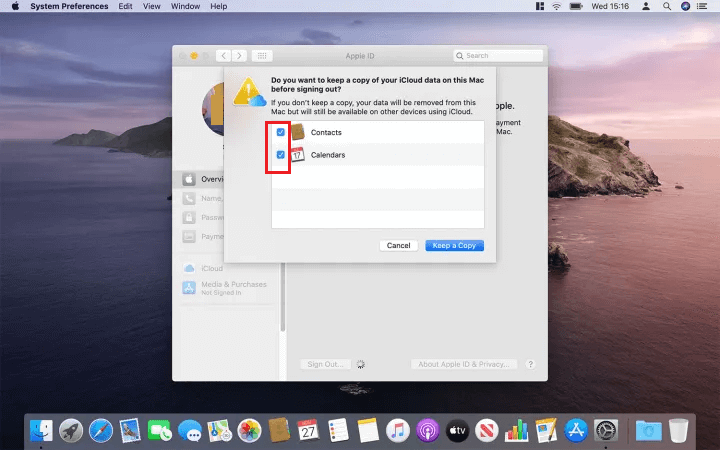Select the Calendars row in the list
The image size is (720, 450).
(x=377, y=155)
